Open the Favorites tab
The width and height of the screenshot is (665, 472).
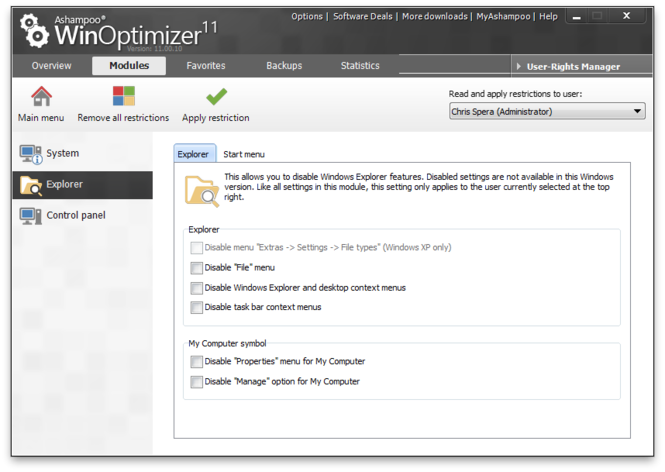pyautogui.click(x=206, y=66)
